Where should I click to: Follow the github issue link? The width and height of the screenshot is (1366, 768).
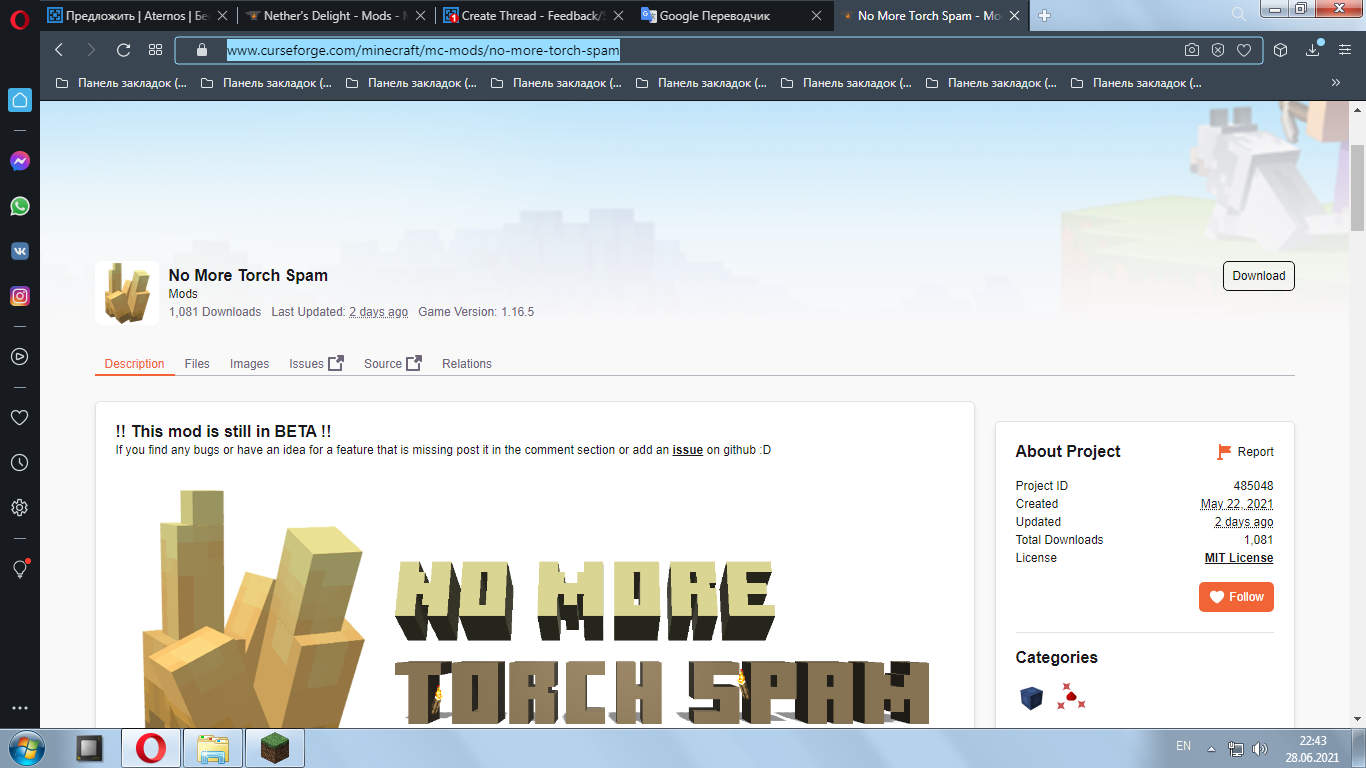(x=687, y=450)
